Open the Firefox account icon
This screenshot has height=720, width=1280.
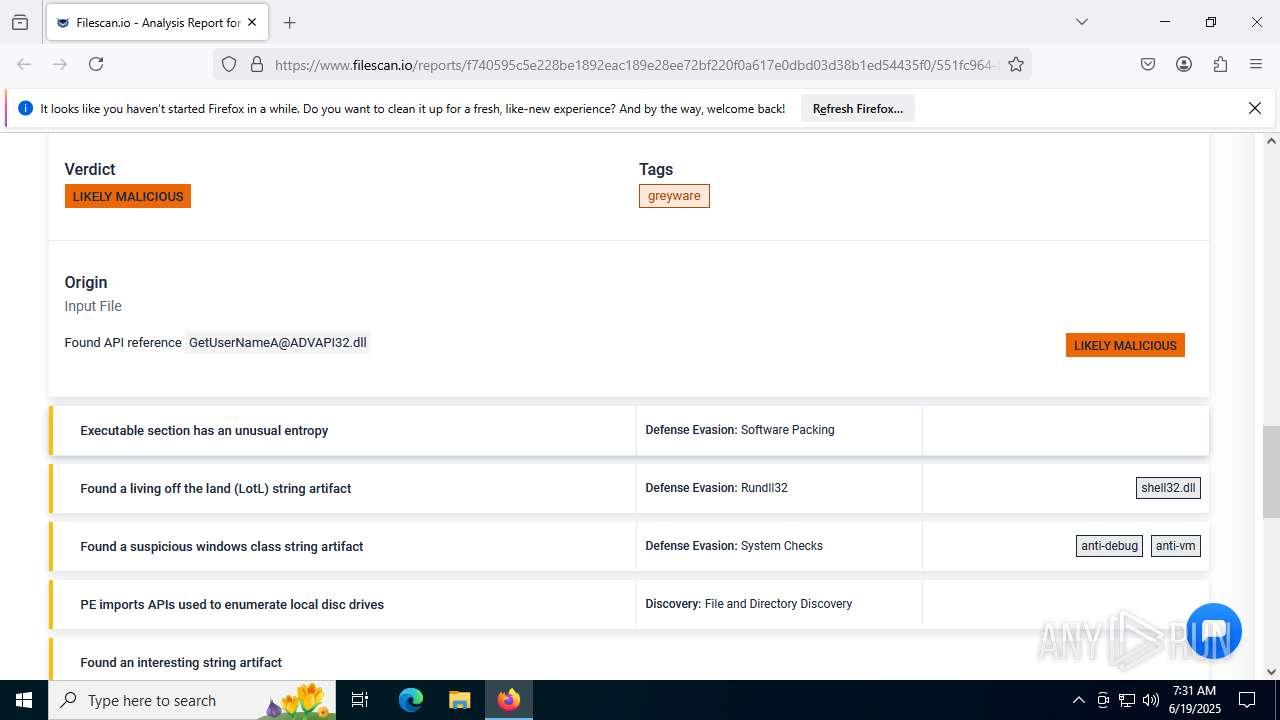click(x=1184, y=64)
